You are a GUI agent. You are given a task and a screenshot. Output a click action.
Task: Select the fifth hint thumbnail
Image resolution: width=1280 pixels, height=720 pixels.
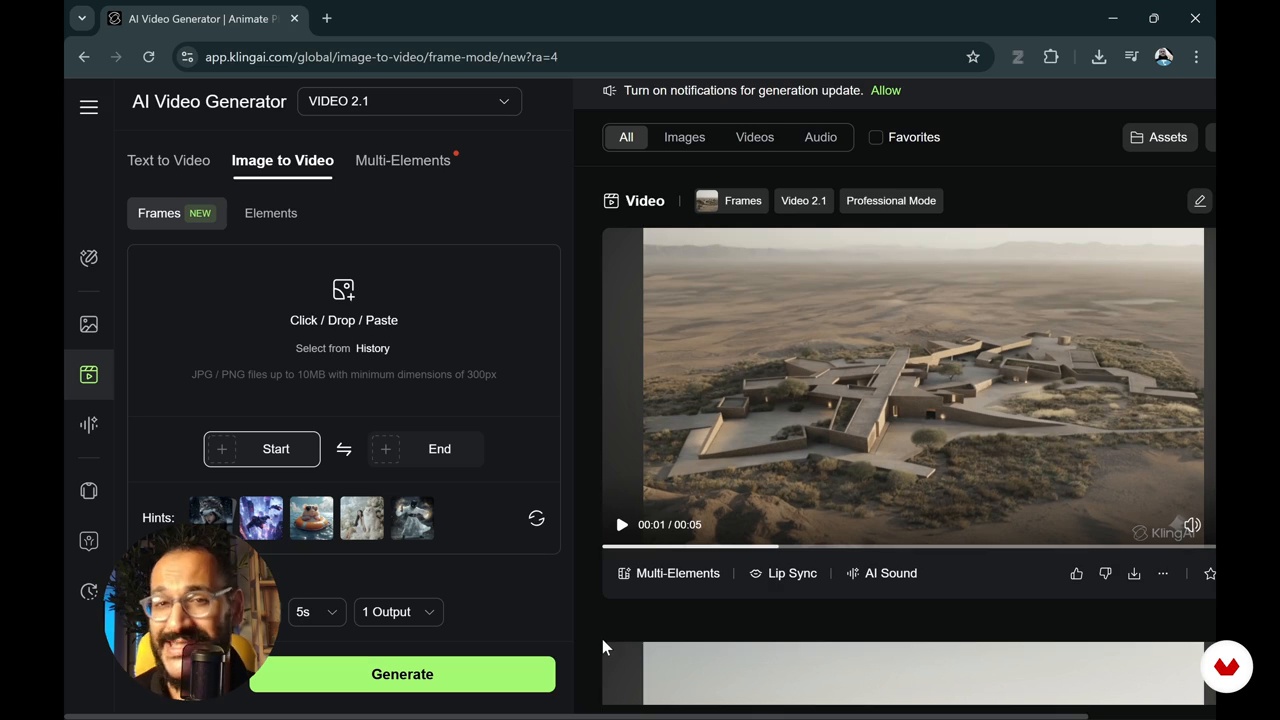pyautogui.click(x=413, y=518)
